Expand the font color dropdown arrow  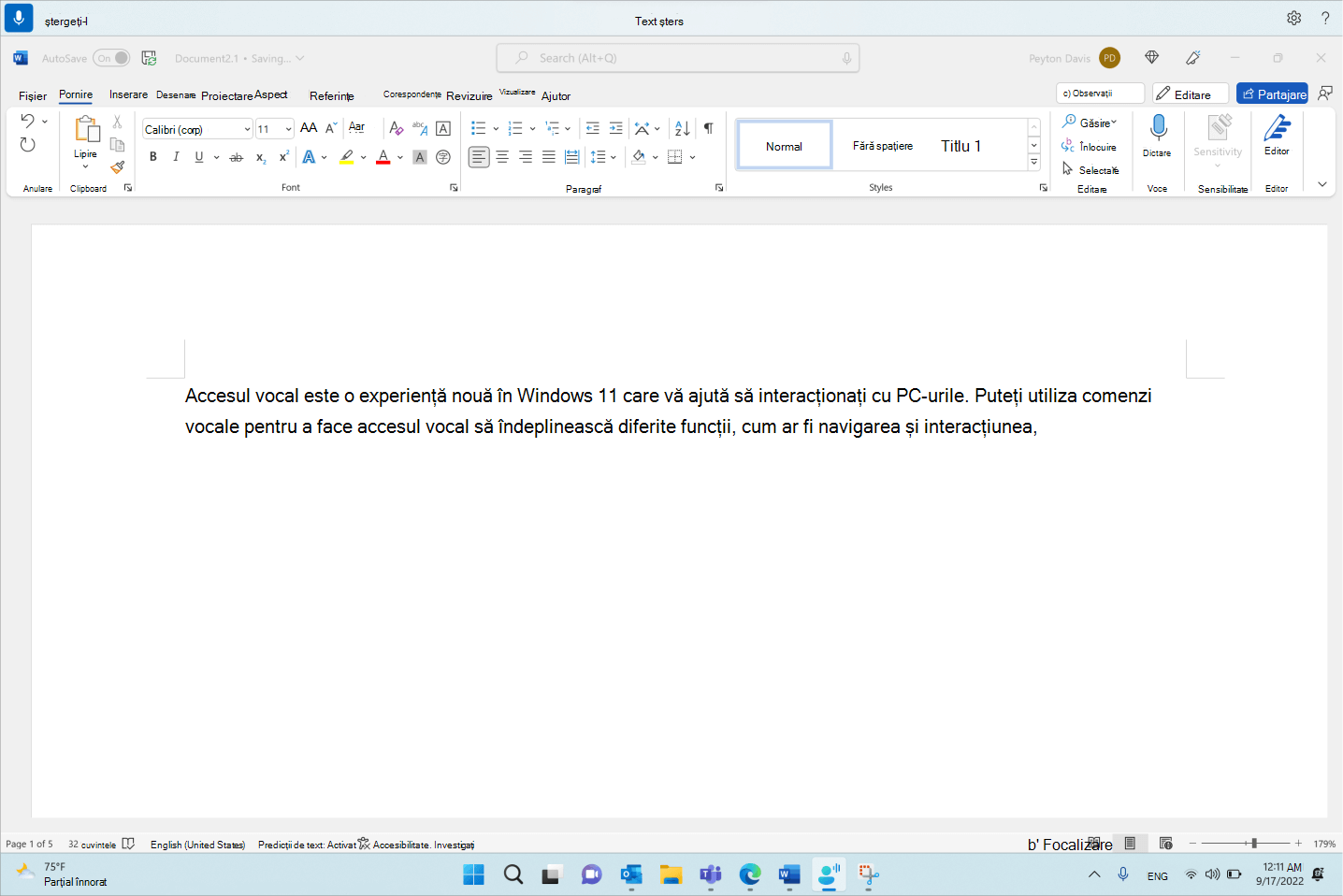[x=400, y=157]
